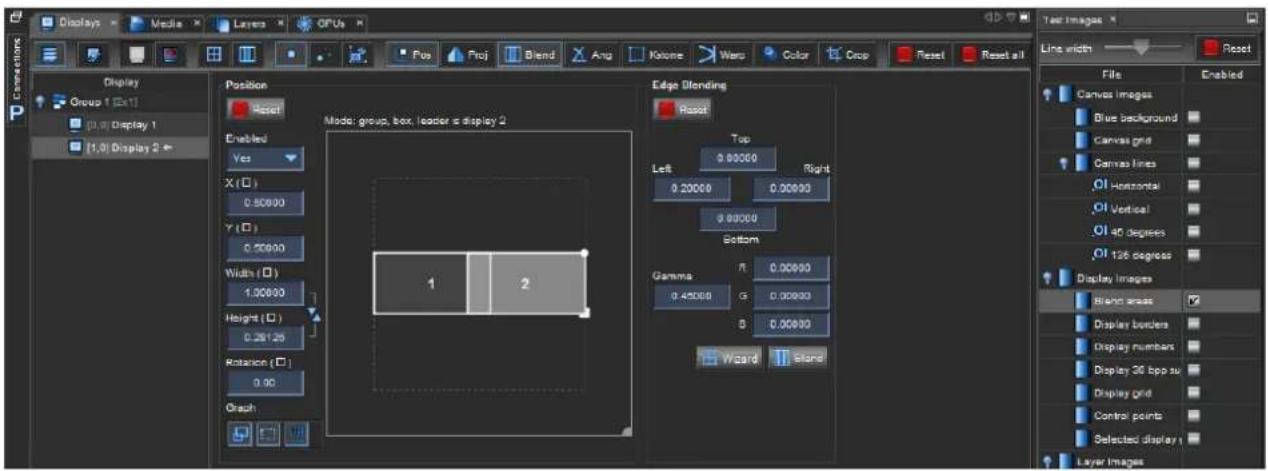Click the two dots toolbar icon
The height and width of the screenshot is (471, 1268).
323,56
